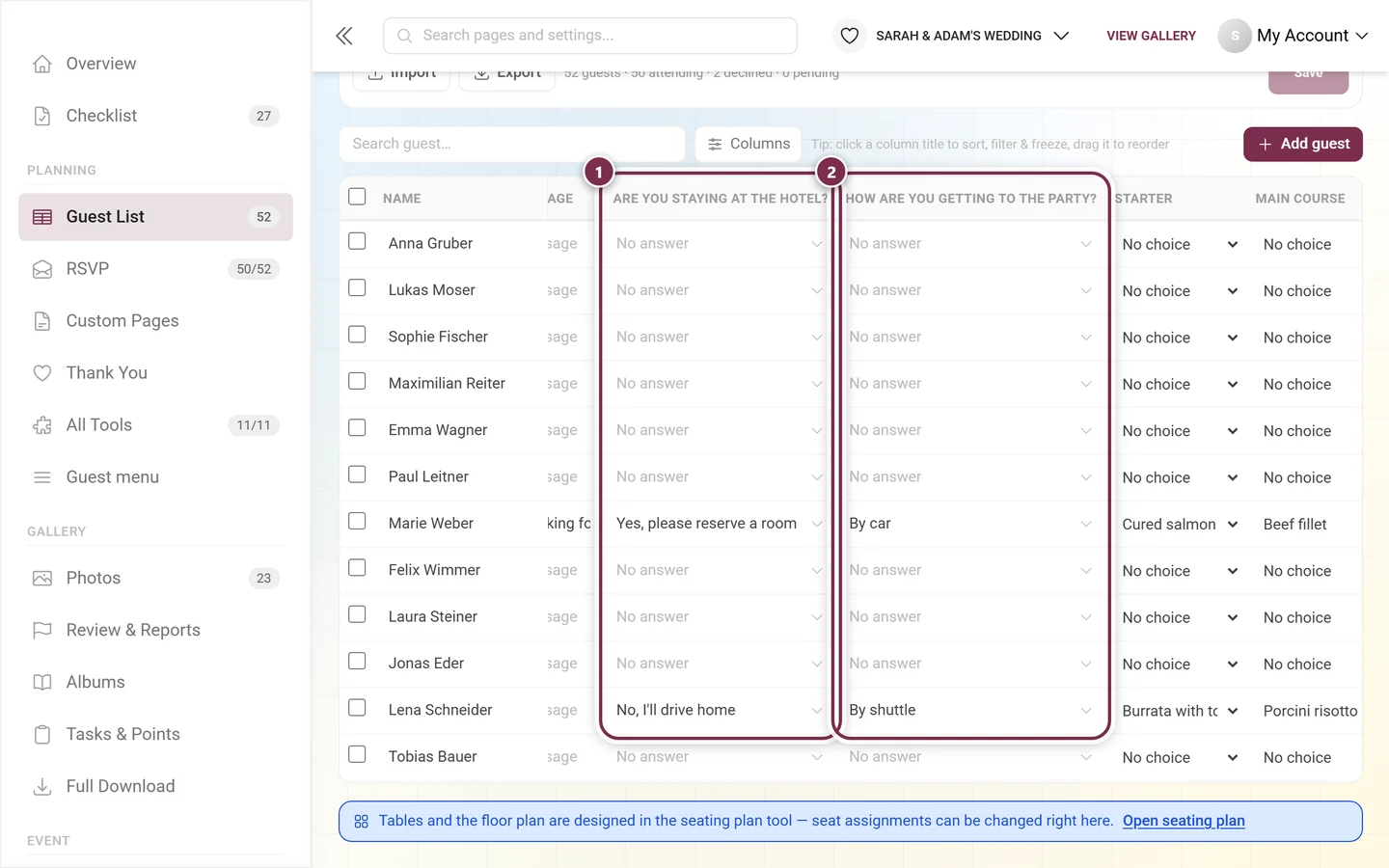Sort by the NAME column header
This screenshot has height=868, width=1389.
coord(402,199)
